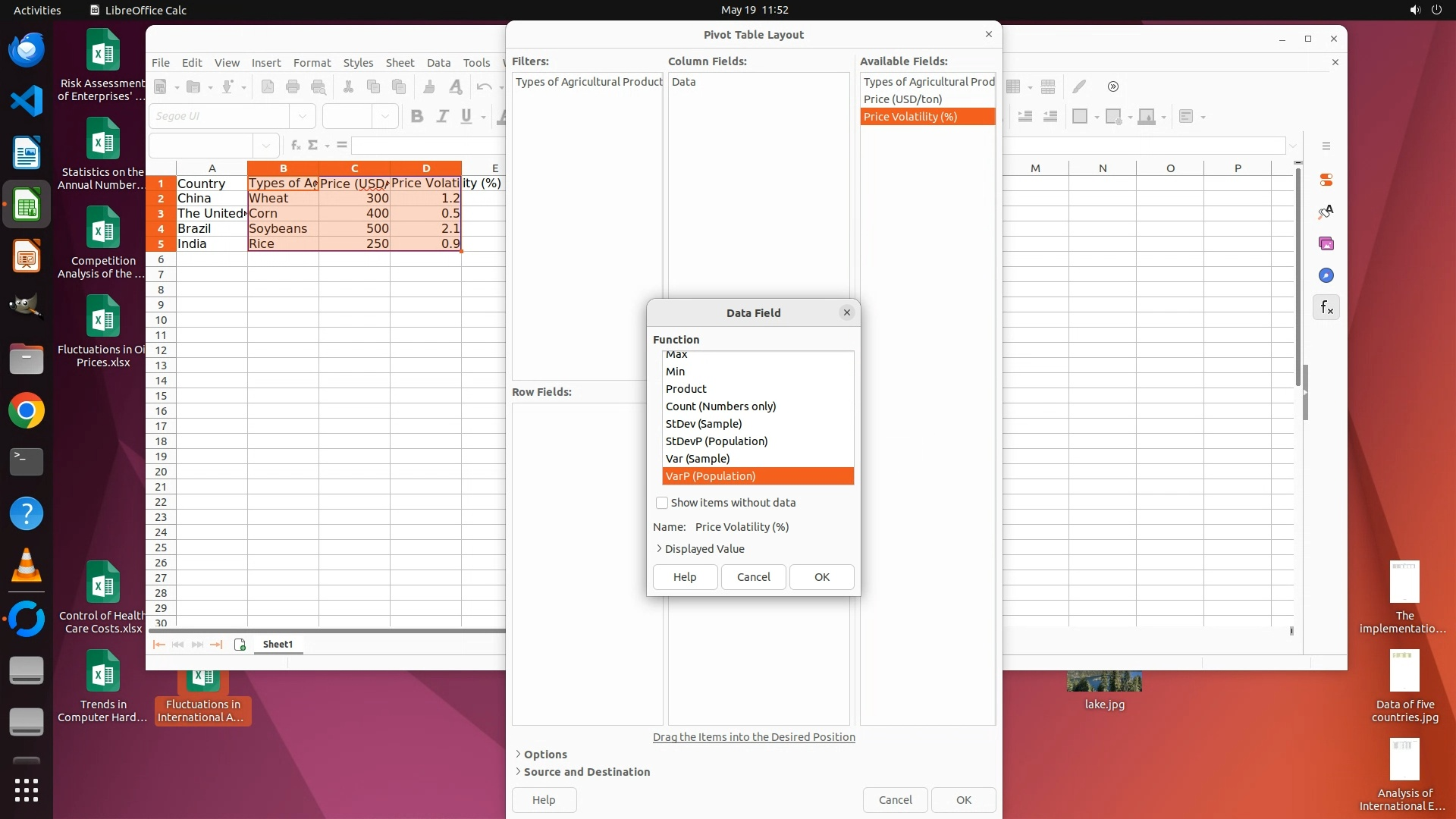The height and width of the screenshot is (819, 1456).
Task: Click the Bold formatting icon
Action: pyautogui.click(x=416, y=116)
